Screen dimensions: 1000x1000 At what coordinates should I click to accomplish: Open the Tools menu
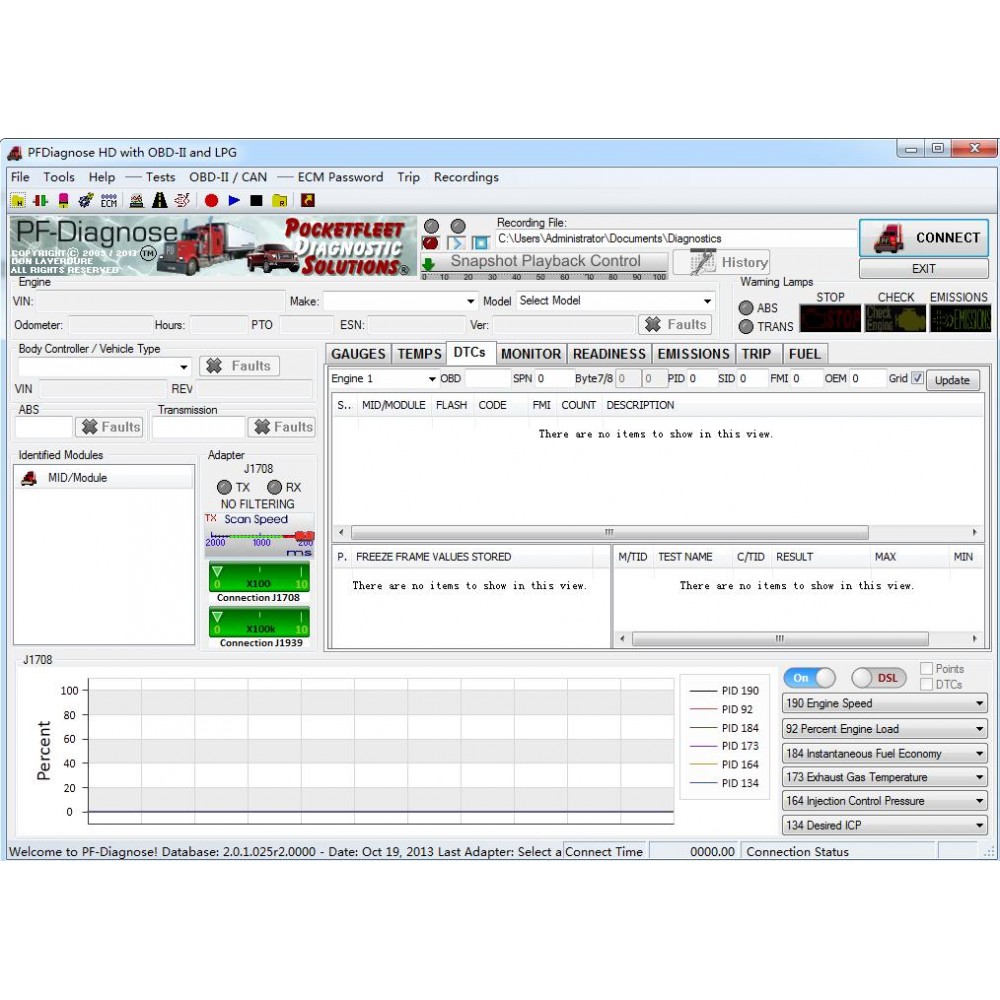point(59,177)
